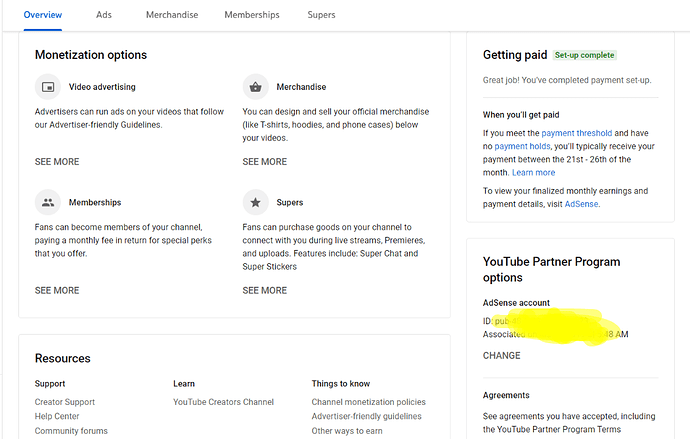Go to the Memberships tab
This screenshot has width=690, height=439.
click(252, 15)
